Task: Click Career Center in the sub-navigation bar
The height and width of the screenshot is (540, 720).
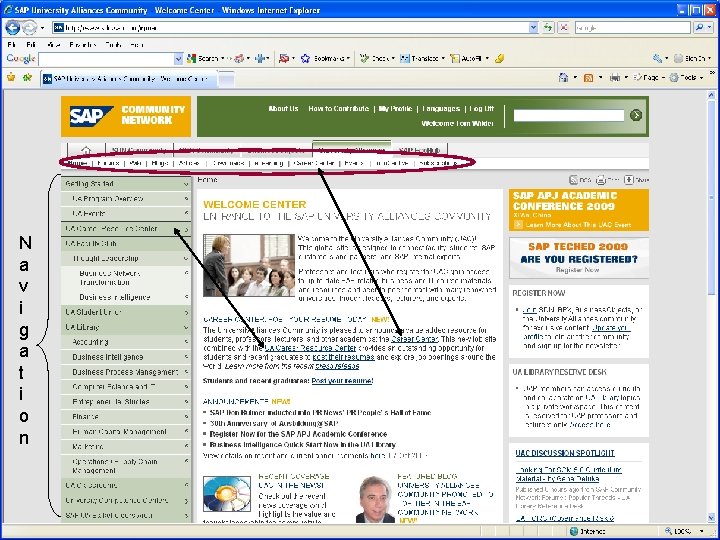Action: [314, 163]
